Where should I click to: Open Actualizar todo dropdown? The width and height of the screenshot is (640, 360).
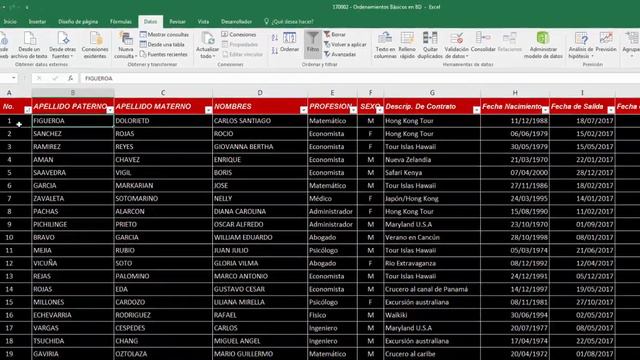[207, 45]
